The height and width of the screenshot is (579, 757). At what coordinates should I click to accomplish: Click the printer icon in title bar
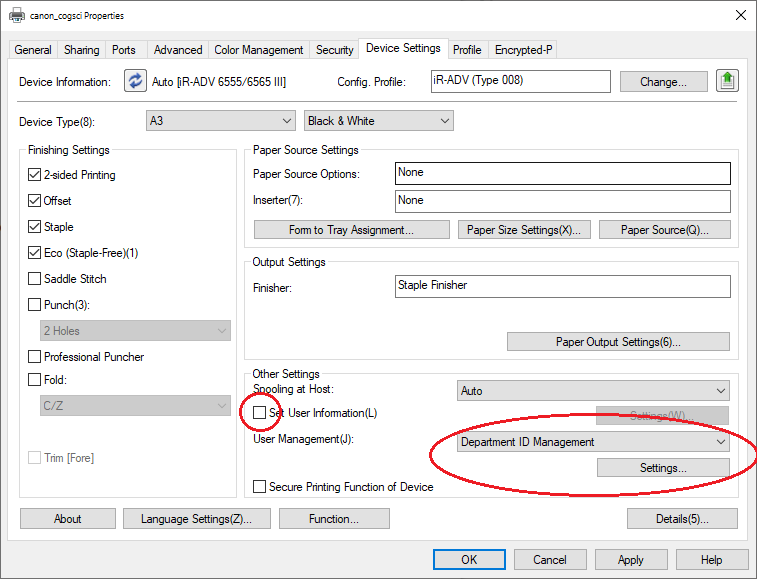tap(13, 16)
